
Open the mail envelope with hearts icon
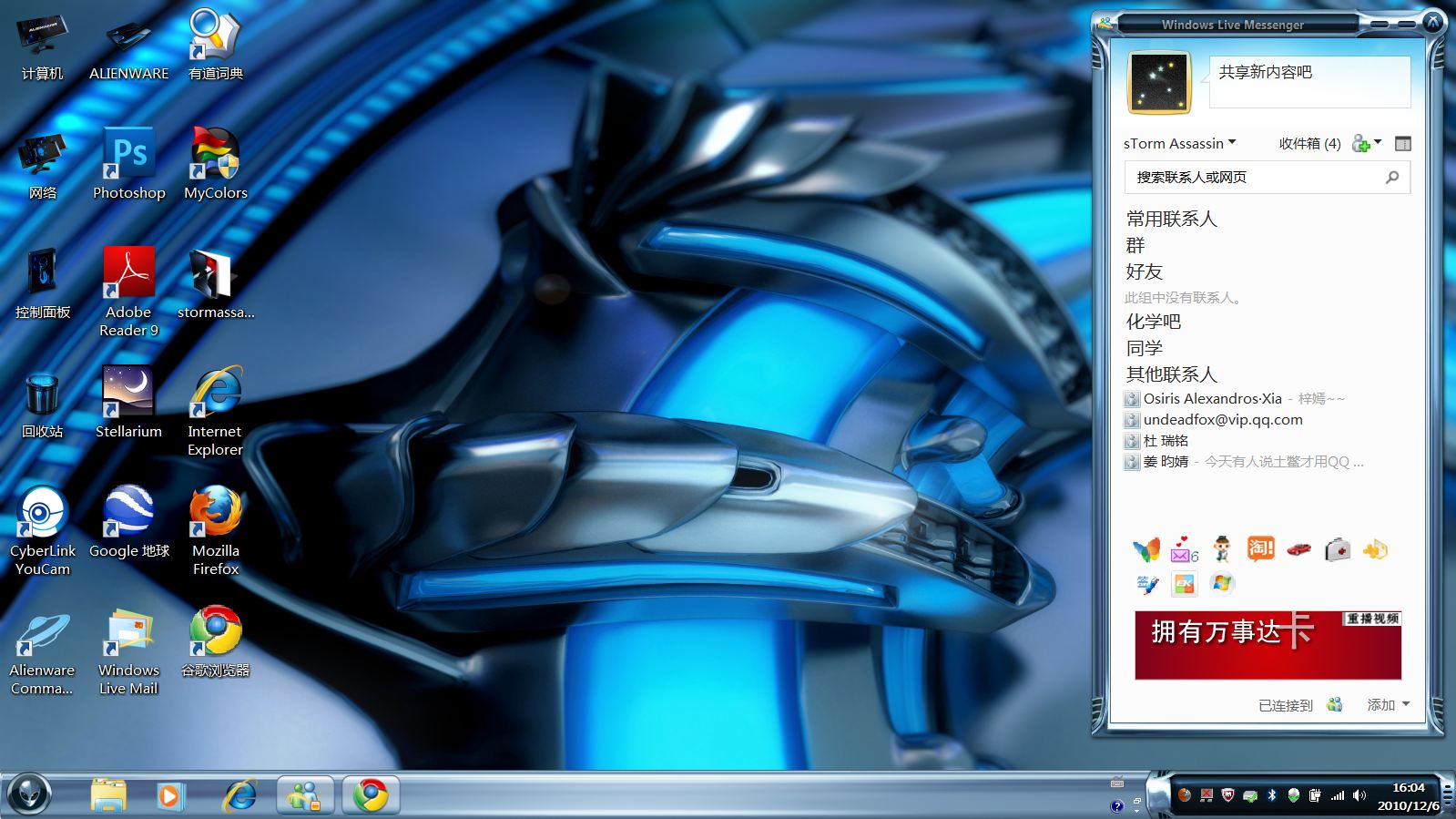[x=1184, y=549]
